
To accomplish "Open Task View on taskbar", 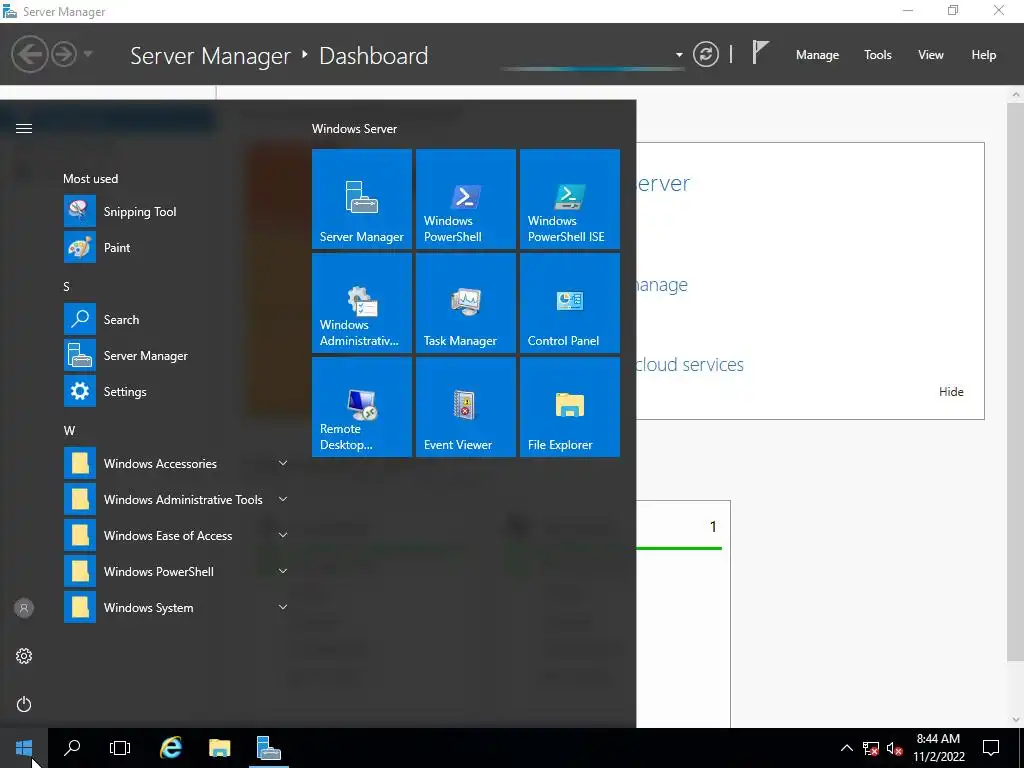I will coord(120,748).
